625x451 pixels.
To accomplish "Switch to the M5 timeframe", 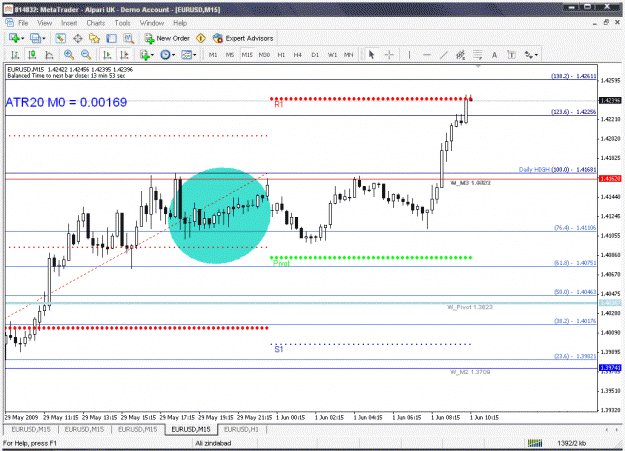I will click(230, 55).
